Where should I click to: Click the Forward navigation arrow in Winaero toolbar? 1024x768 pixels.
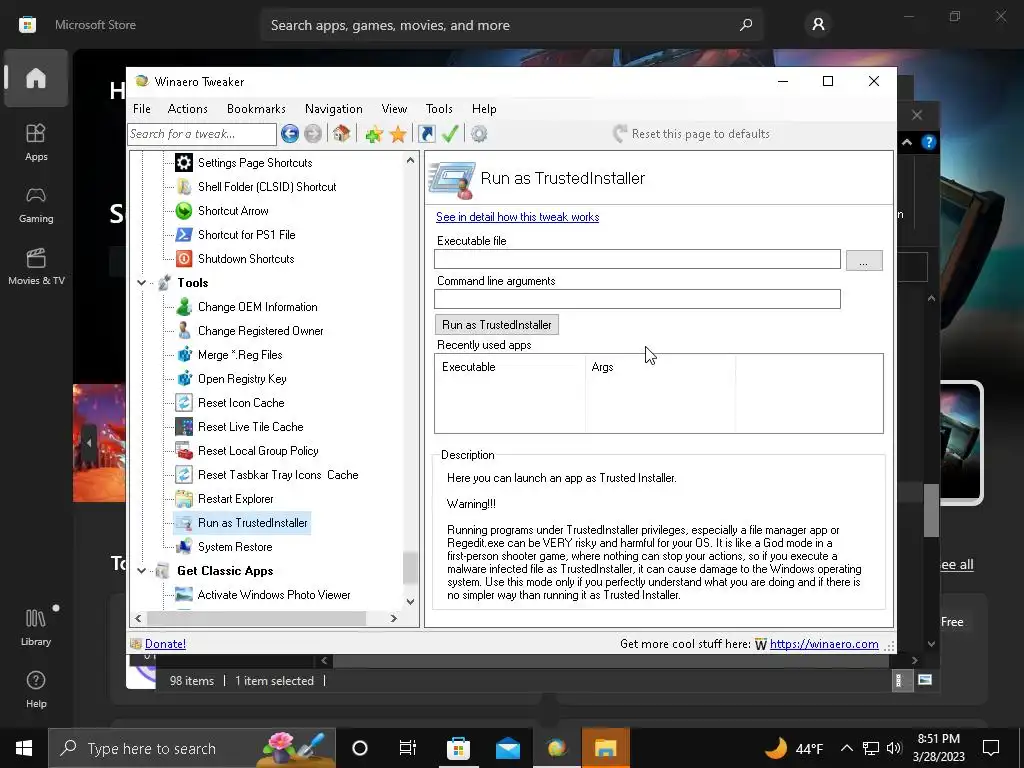(313, 134)
